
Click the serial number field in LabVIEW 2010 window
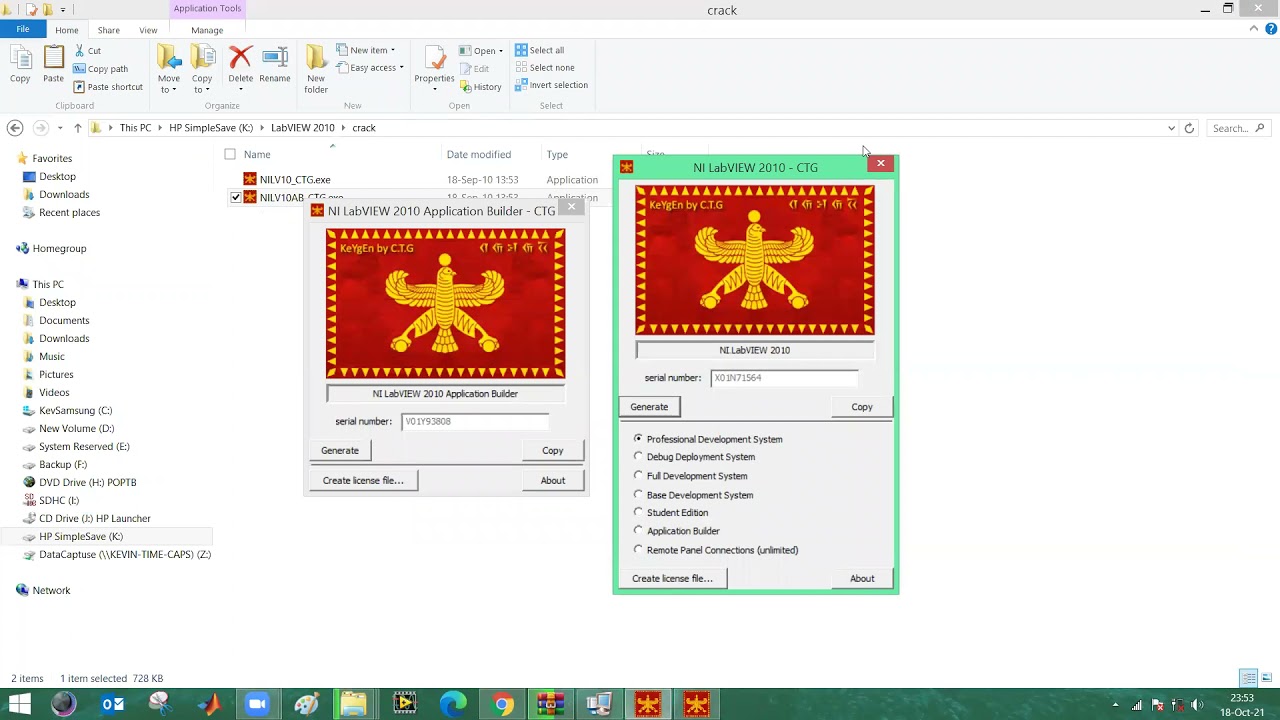[x=784, y=378]
